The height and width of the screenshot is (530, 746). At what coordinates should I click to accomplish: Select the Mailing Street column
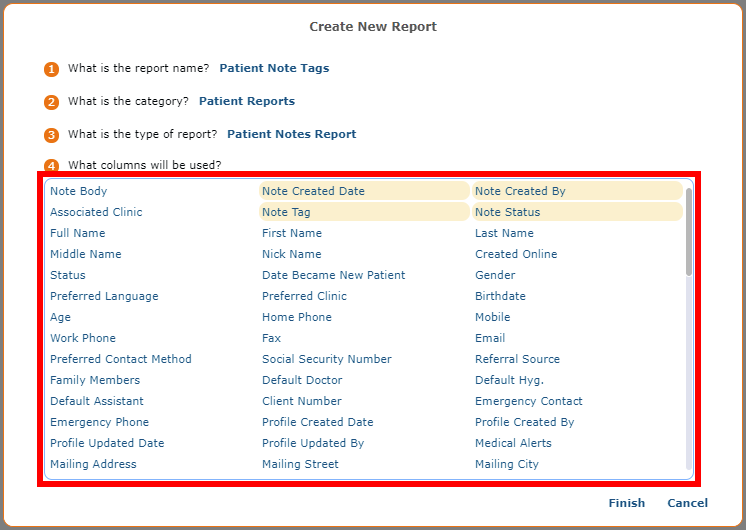pyautogui.click(x=300, y=464)
